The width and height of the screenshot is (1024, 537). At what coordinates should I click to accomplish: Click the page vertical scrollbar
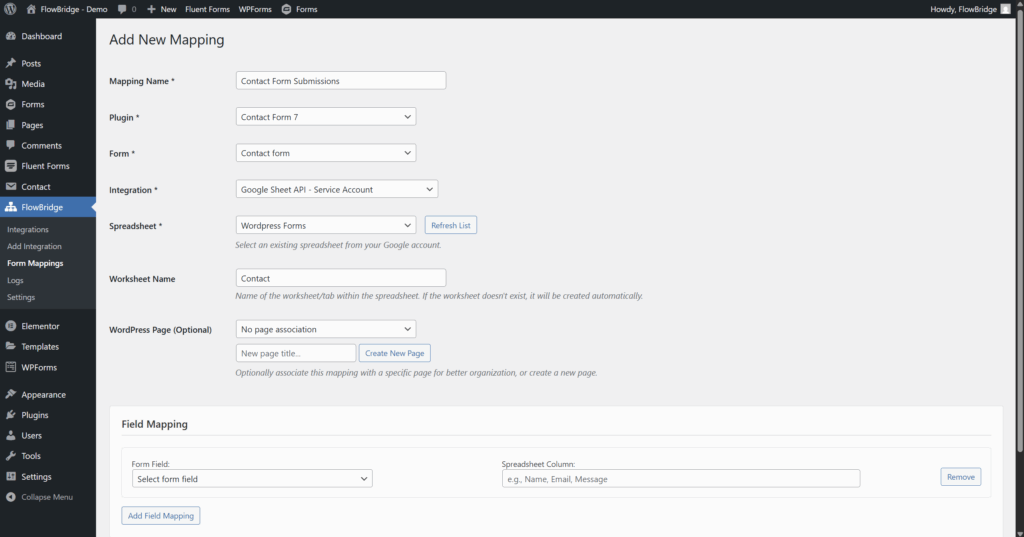[1019, 229]
